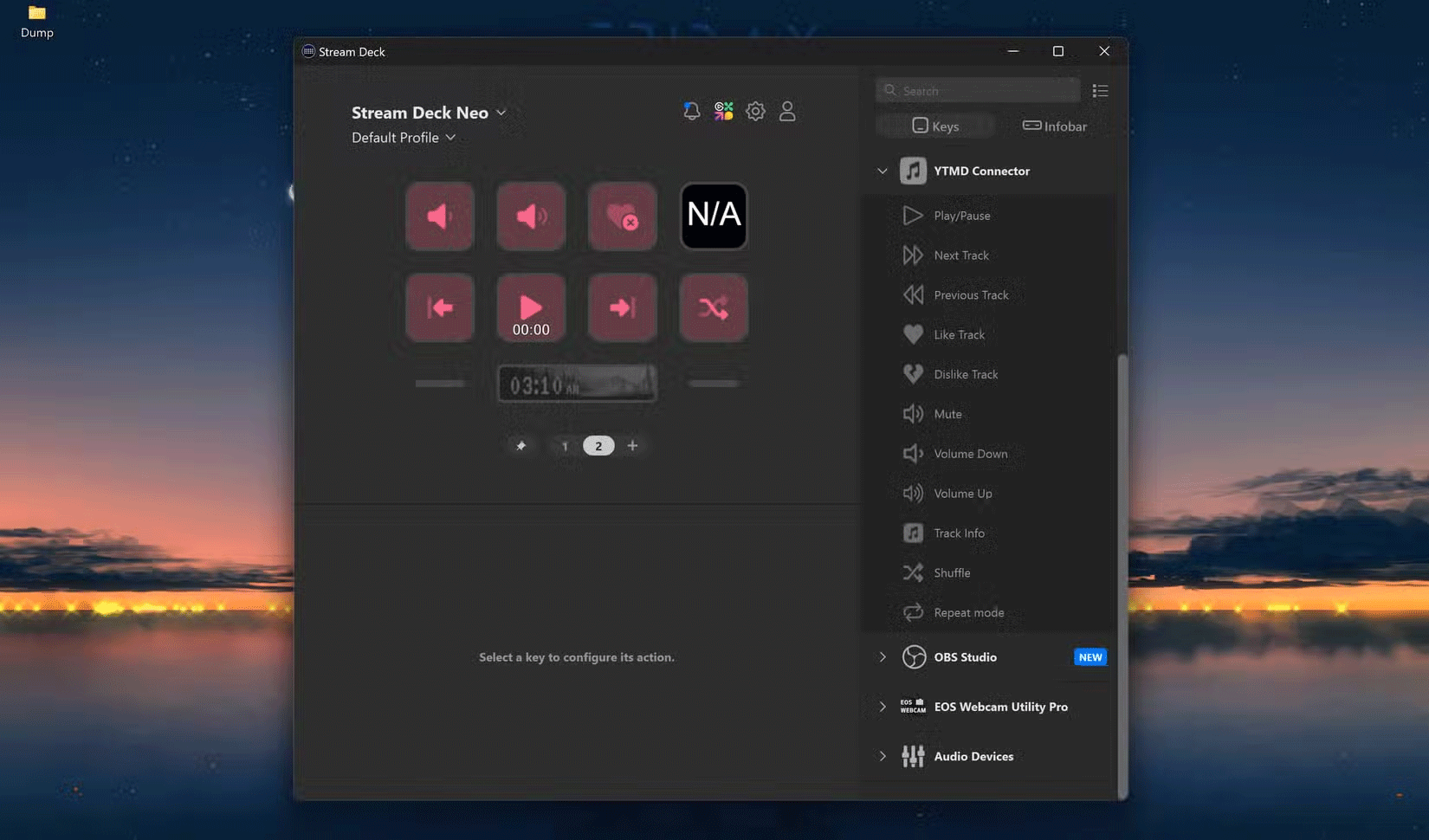Select the N/A key on the deck
Screen dimensions: 1429x840
(x=713, y=215)
